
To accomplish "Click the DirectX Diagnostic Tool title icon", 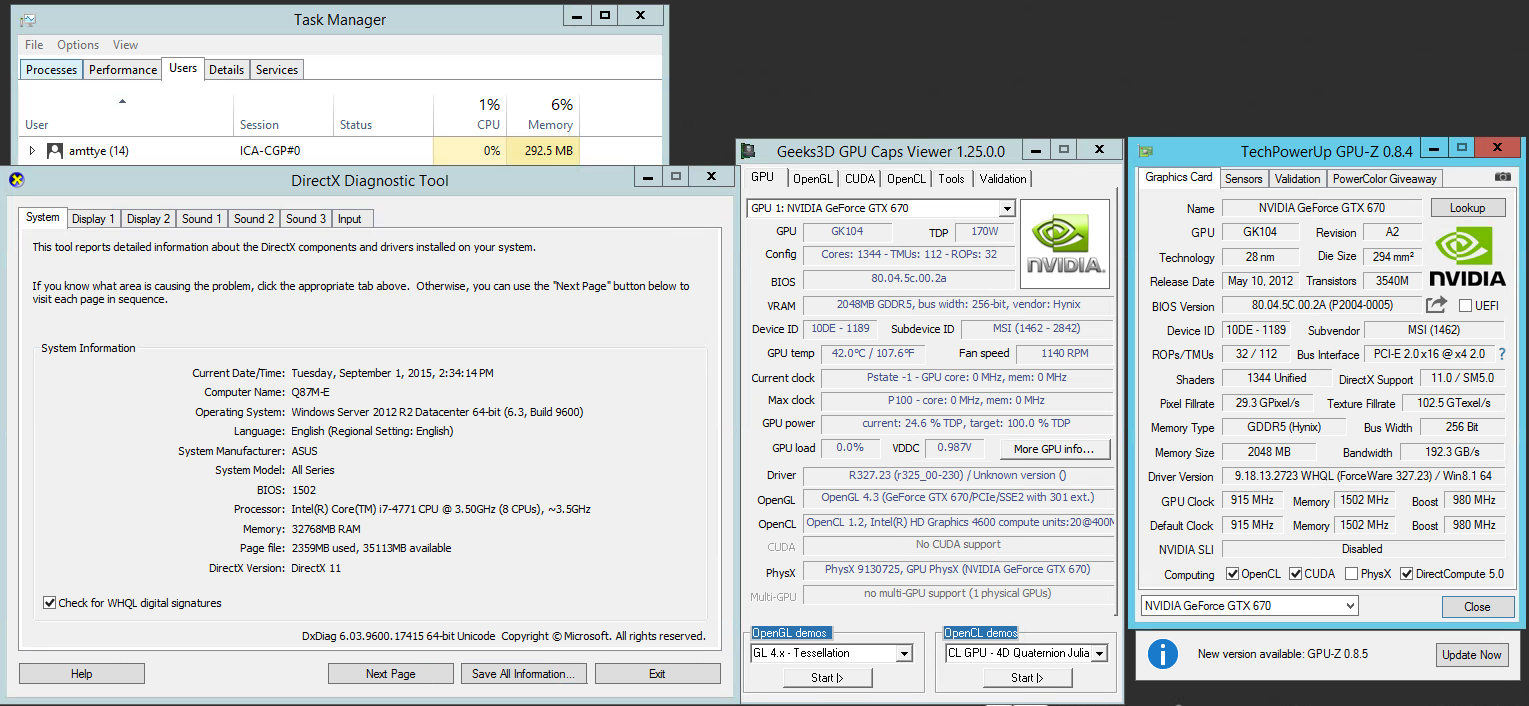I will [x=16, y=180].
